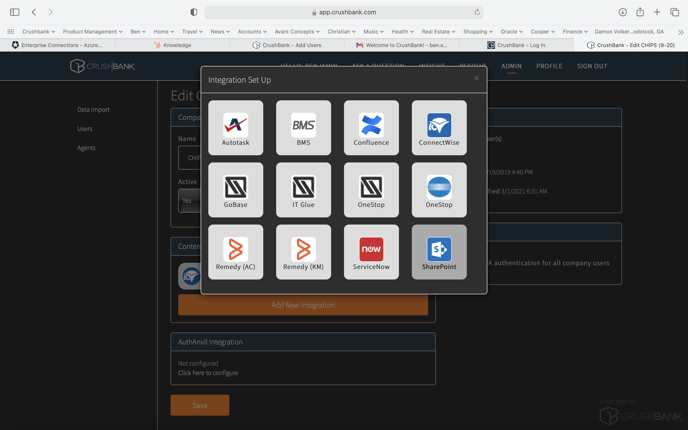Expand the Ben bookmarks folder

(138, 32)
